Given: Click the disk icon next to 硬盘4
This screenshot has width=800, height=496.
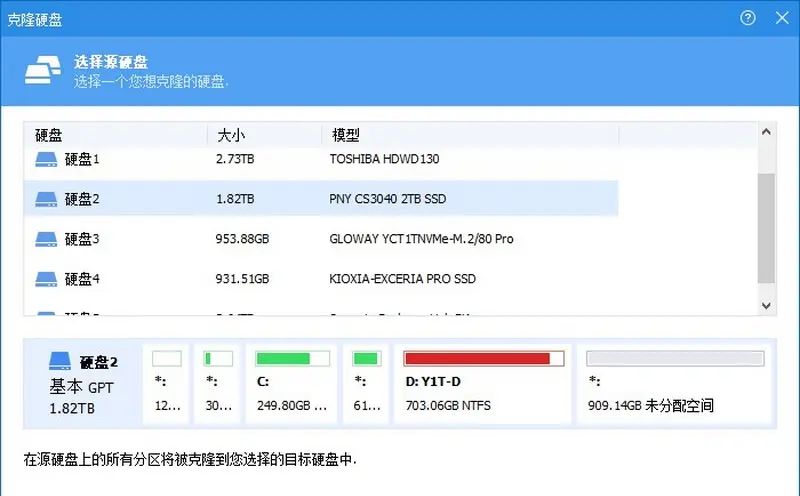Looking at the screenshot, I should click(x=46, y=279).
